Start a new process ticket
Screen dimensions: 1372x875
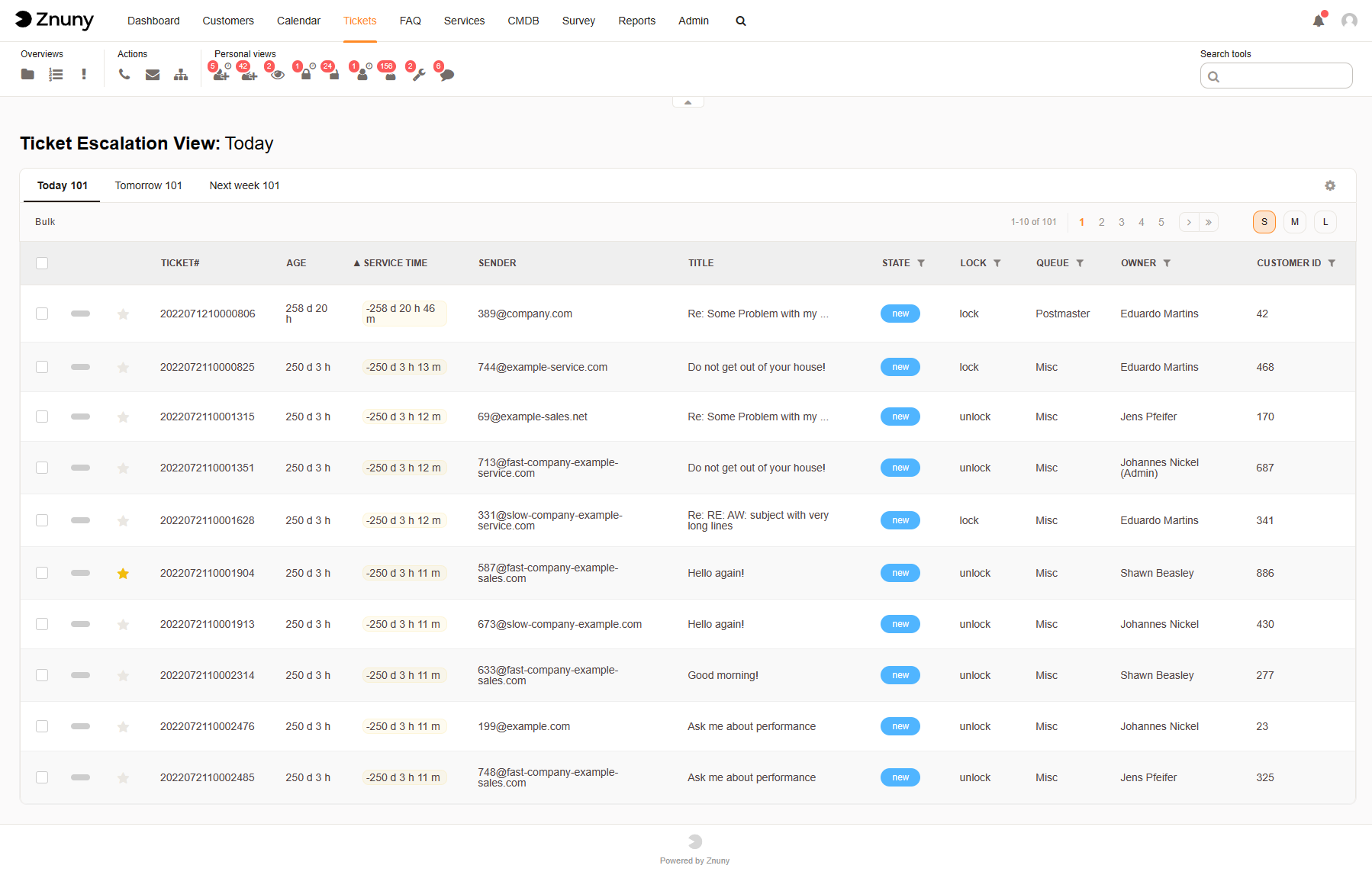coord(181,74)
